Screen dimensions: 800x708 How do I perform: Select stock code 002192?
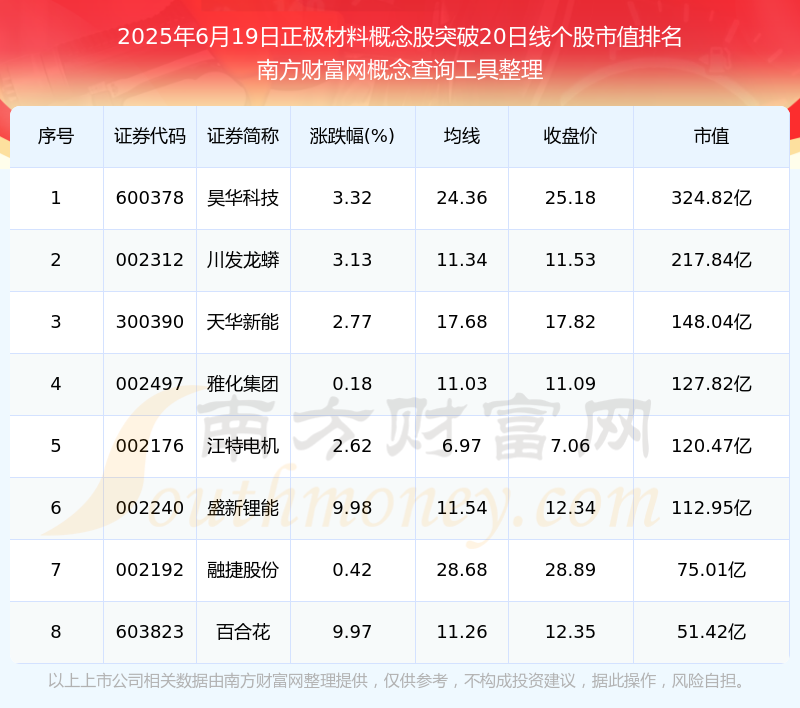pos(149,570)
